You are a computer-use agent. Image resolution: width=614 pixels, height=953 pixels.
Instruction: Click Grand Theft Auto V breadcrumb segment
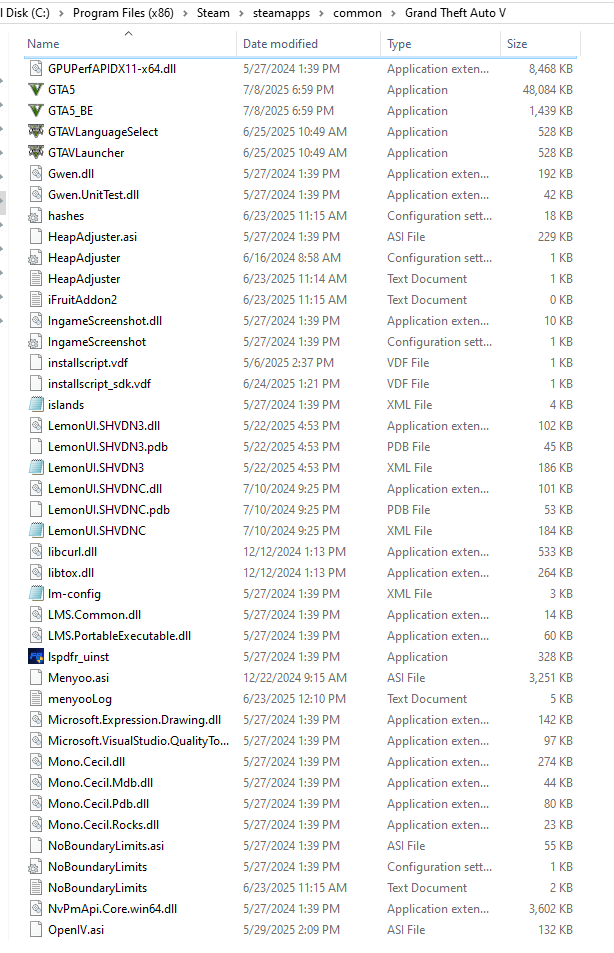[455, 13]
